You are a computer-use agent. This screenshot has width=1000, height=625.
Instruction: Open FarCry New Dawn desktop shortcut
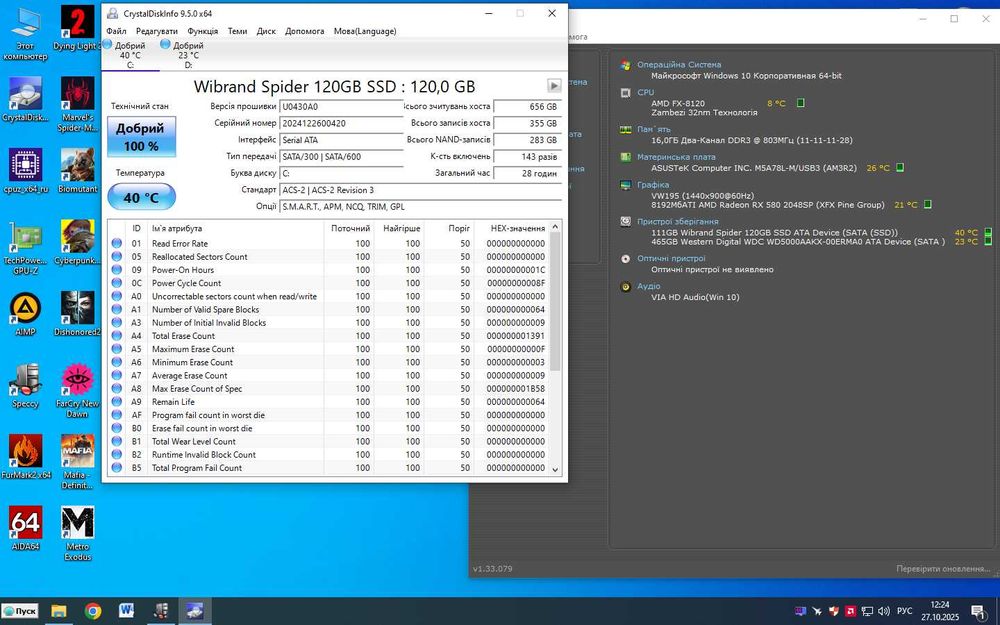click(77, 390)
